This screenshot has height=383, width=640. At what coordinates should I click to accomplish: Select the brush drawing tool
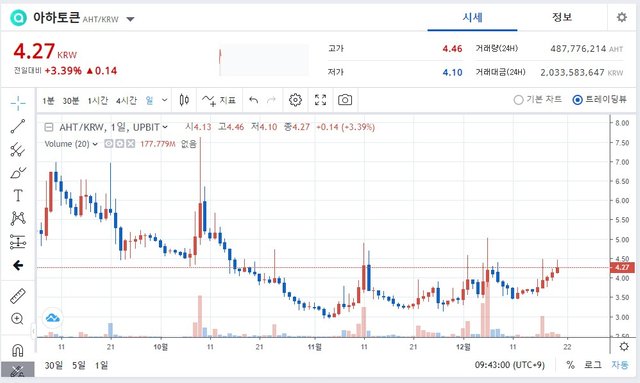(x=18, y=173)
